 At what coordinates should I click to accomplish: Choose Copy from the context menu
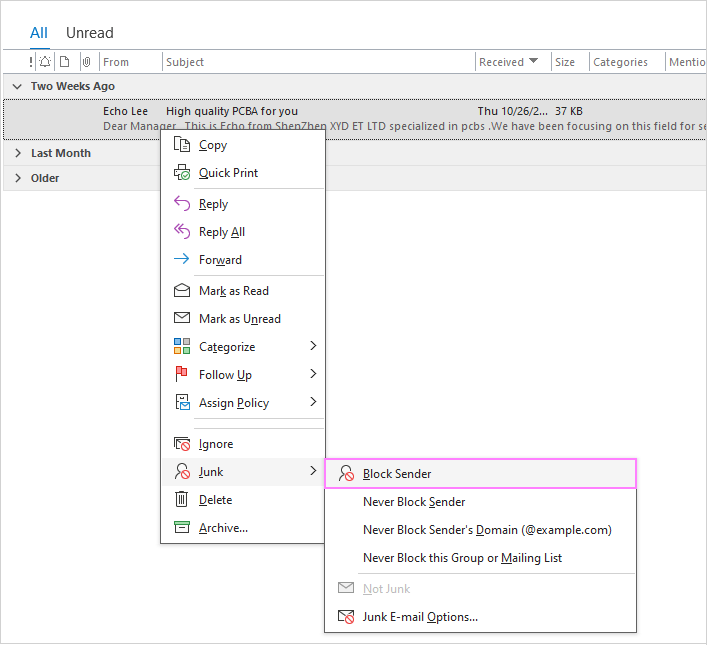pyautogui.click(x=243, y=145)
